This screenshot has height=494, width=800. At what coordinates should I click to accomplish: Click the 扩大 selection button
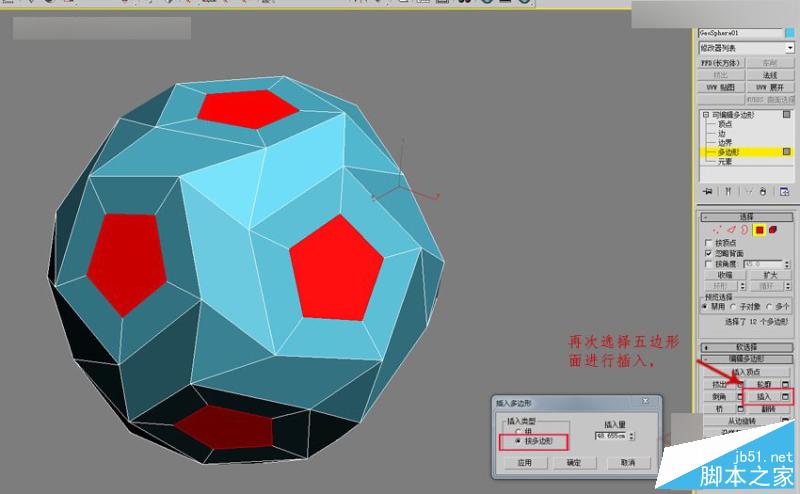(770, 275)
